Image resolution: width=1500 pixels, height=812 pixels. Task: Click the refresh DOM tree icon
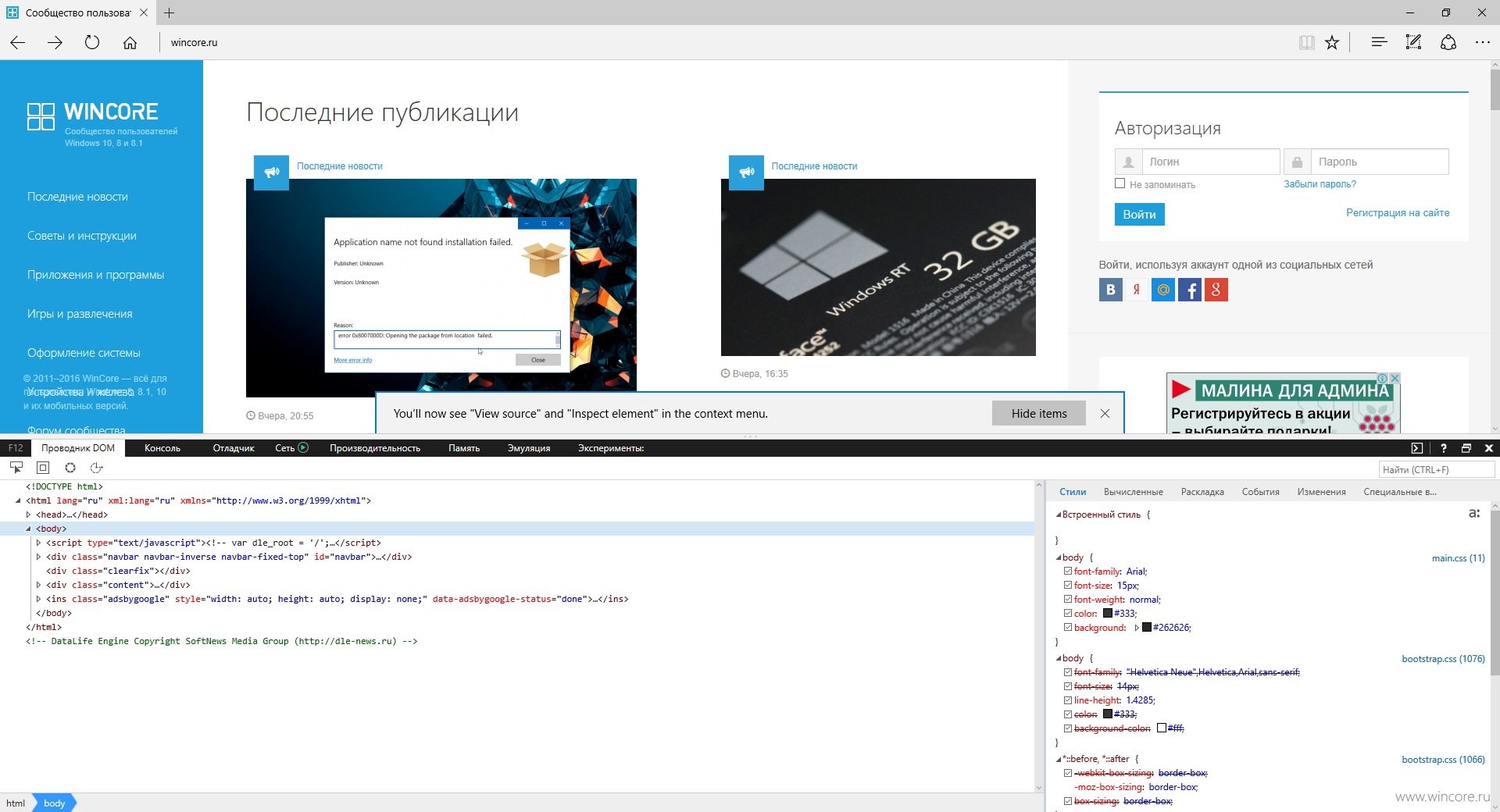[97, 468]
